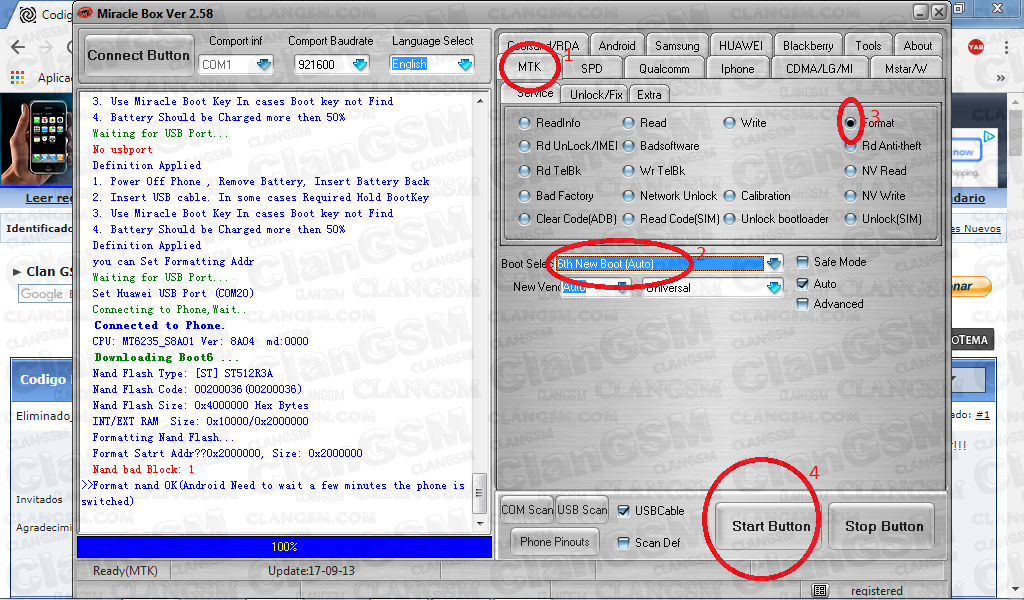This screenshot has height=600, width=1024.
Task: Select the Format radio button
Action: 850,123
